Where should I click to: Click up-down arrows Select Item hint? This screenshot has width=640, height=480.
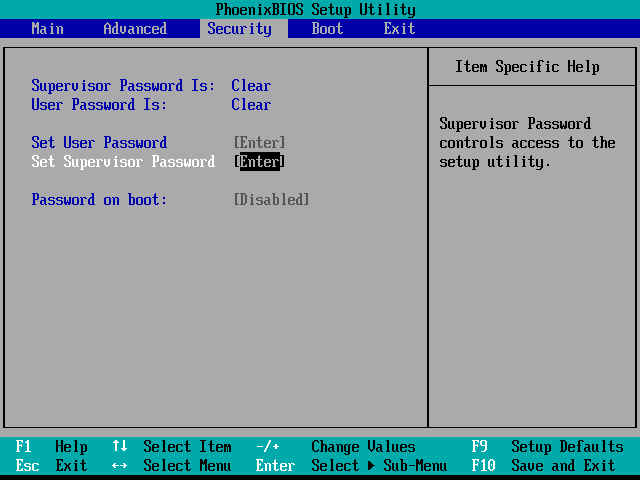point(172,447)
